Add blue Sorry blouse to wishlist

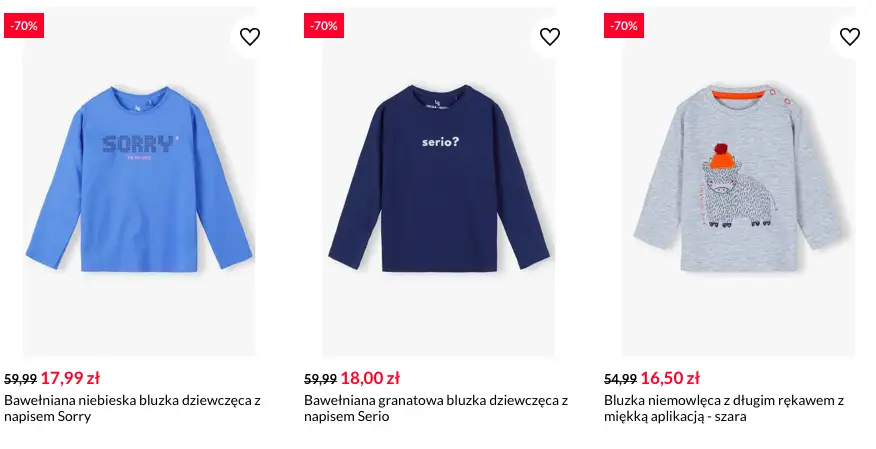[250, 37]
